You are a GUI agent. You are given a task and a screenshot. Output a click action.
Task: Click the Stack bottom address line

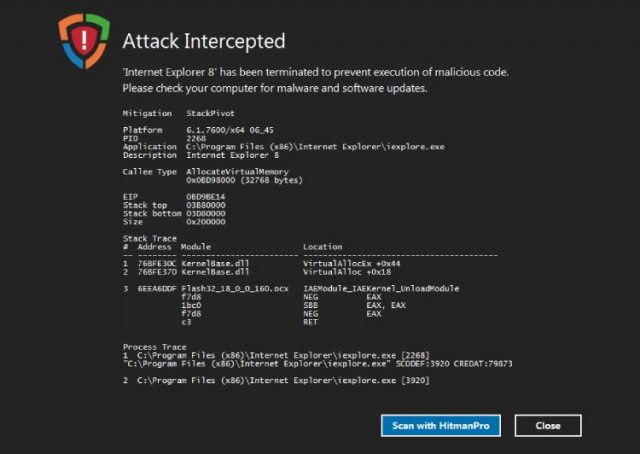(x=174, y=214)
